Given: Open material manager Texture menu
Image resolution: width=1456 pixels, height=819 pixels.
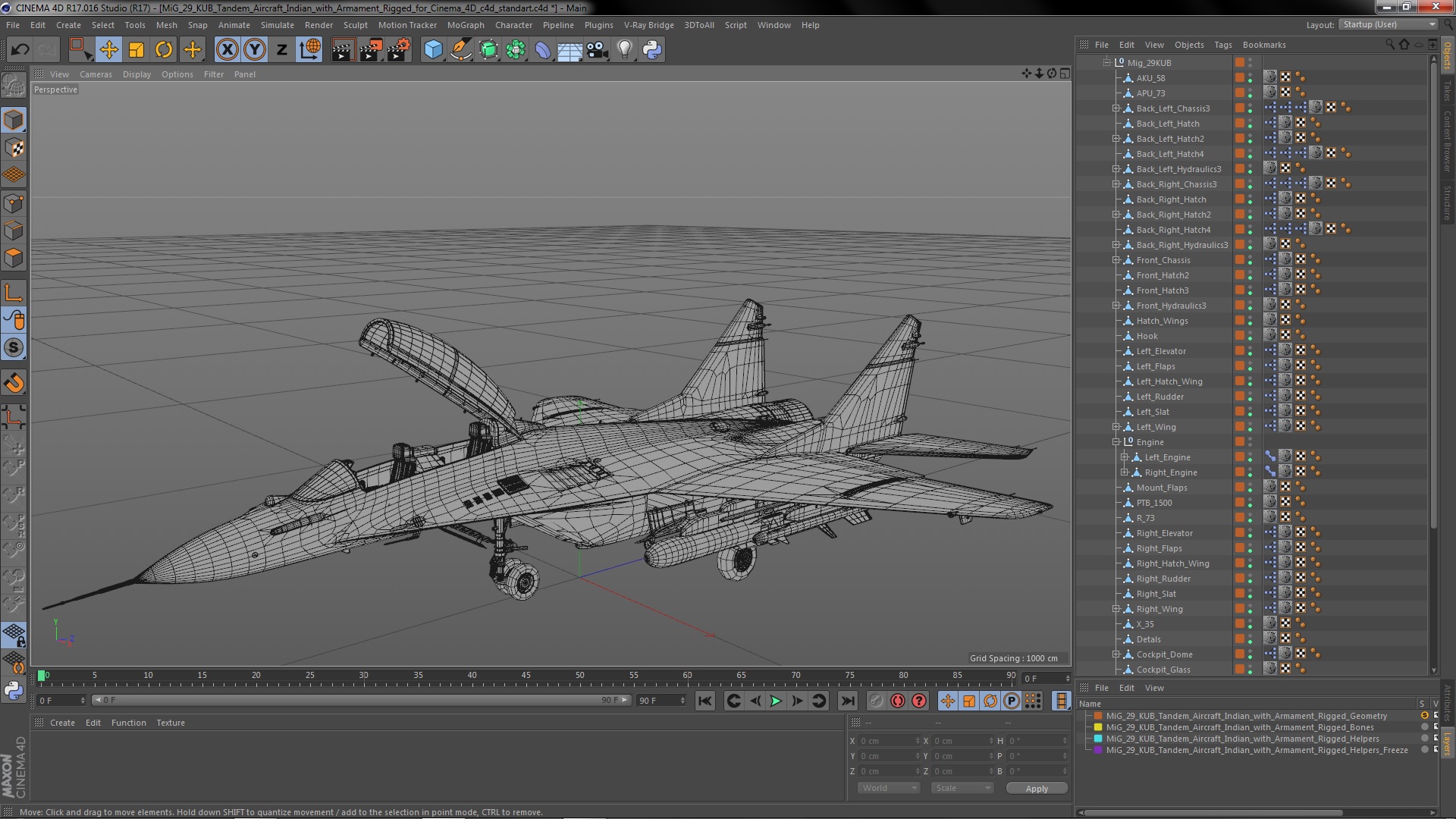Looking at the screenshot, I should click(171, 723).
